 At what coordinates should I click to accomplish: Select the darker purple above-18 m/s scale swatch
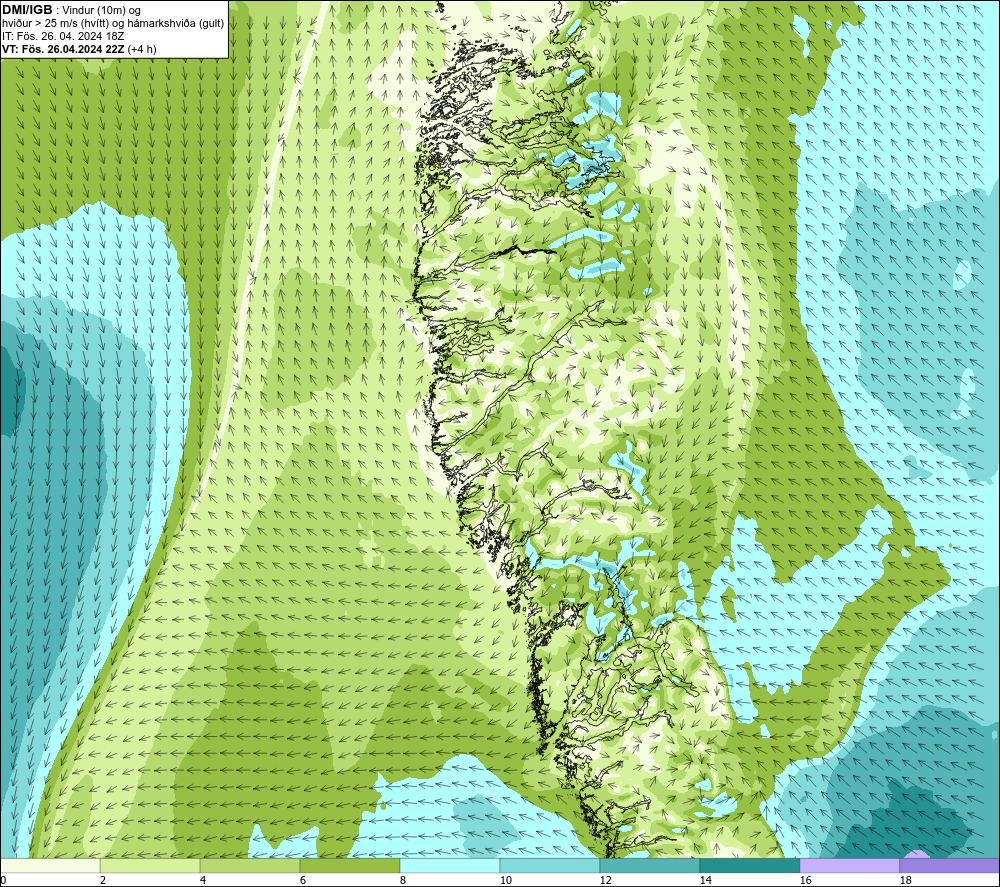tap(949, 865)
